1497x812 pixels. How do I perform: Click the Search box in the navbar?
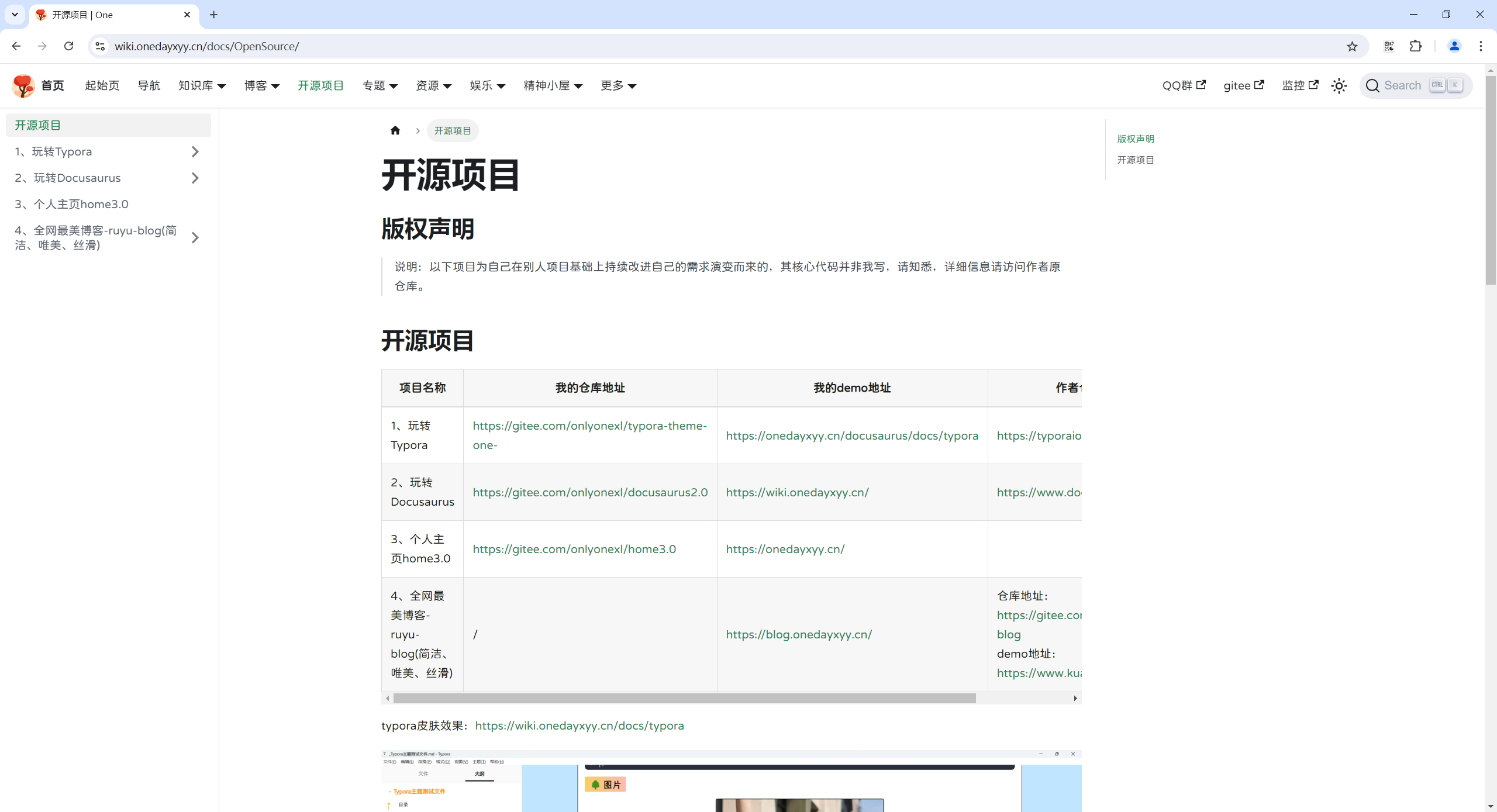coord(1415,85)
